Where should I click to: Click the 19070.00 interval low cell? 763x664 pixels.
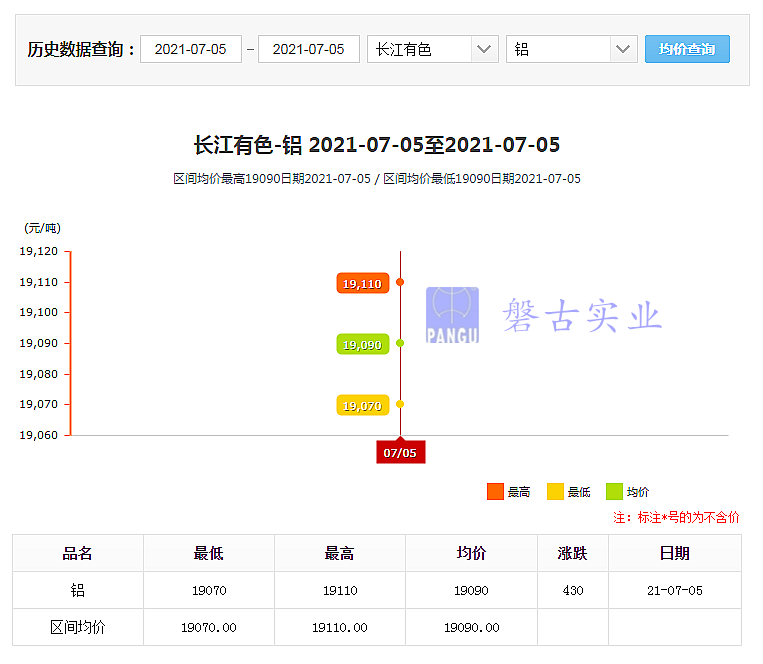[x=209, y=627]
